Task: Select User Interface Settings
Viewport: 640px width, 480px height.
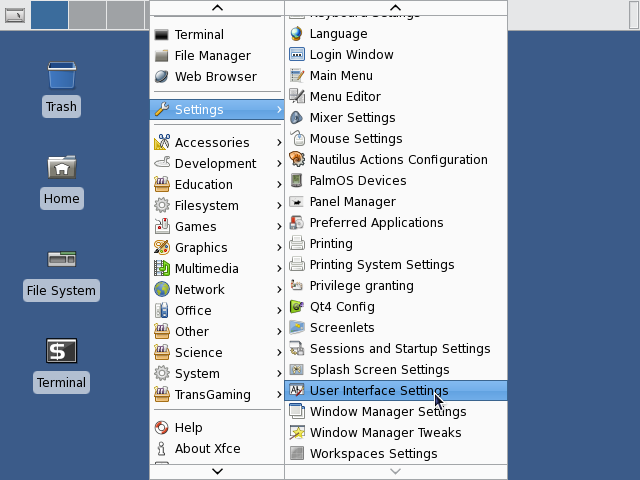Action: pos(378,391)
